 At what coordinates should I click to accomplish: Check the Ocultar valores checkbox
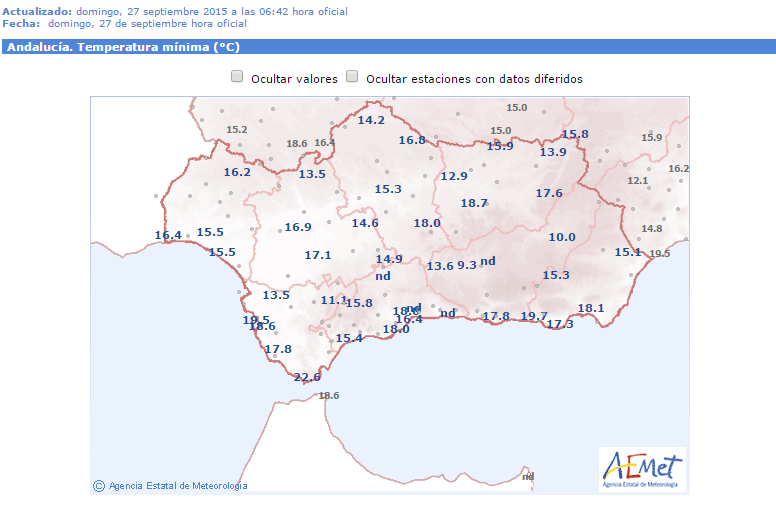(x=237, y=76)
